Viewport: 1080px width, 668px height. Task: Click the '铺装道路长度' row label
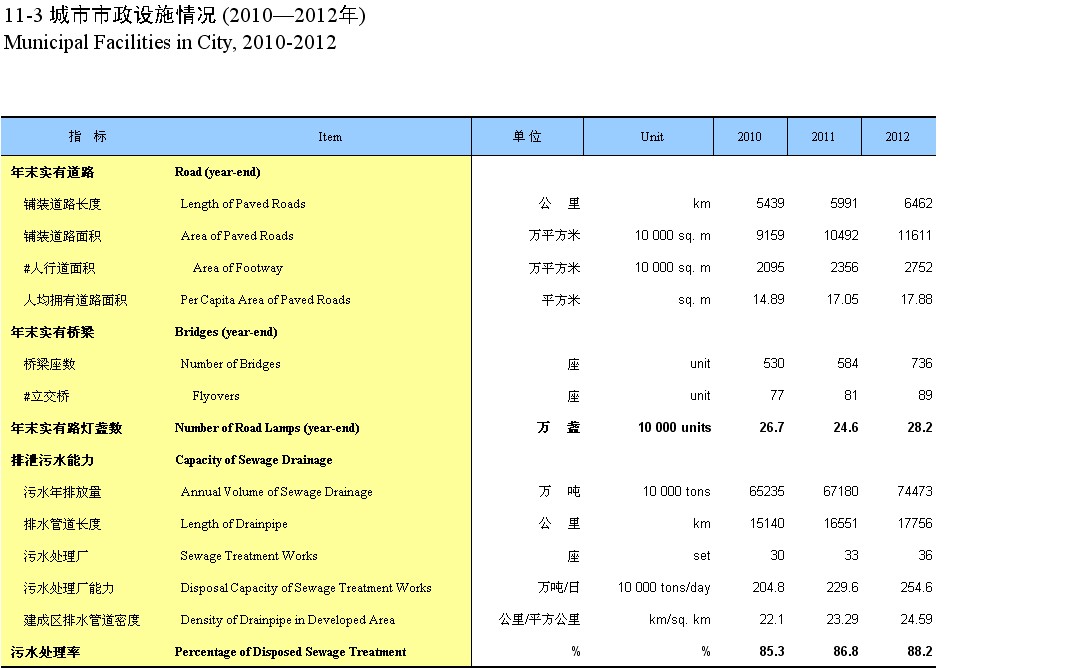click(62, 205)
